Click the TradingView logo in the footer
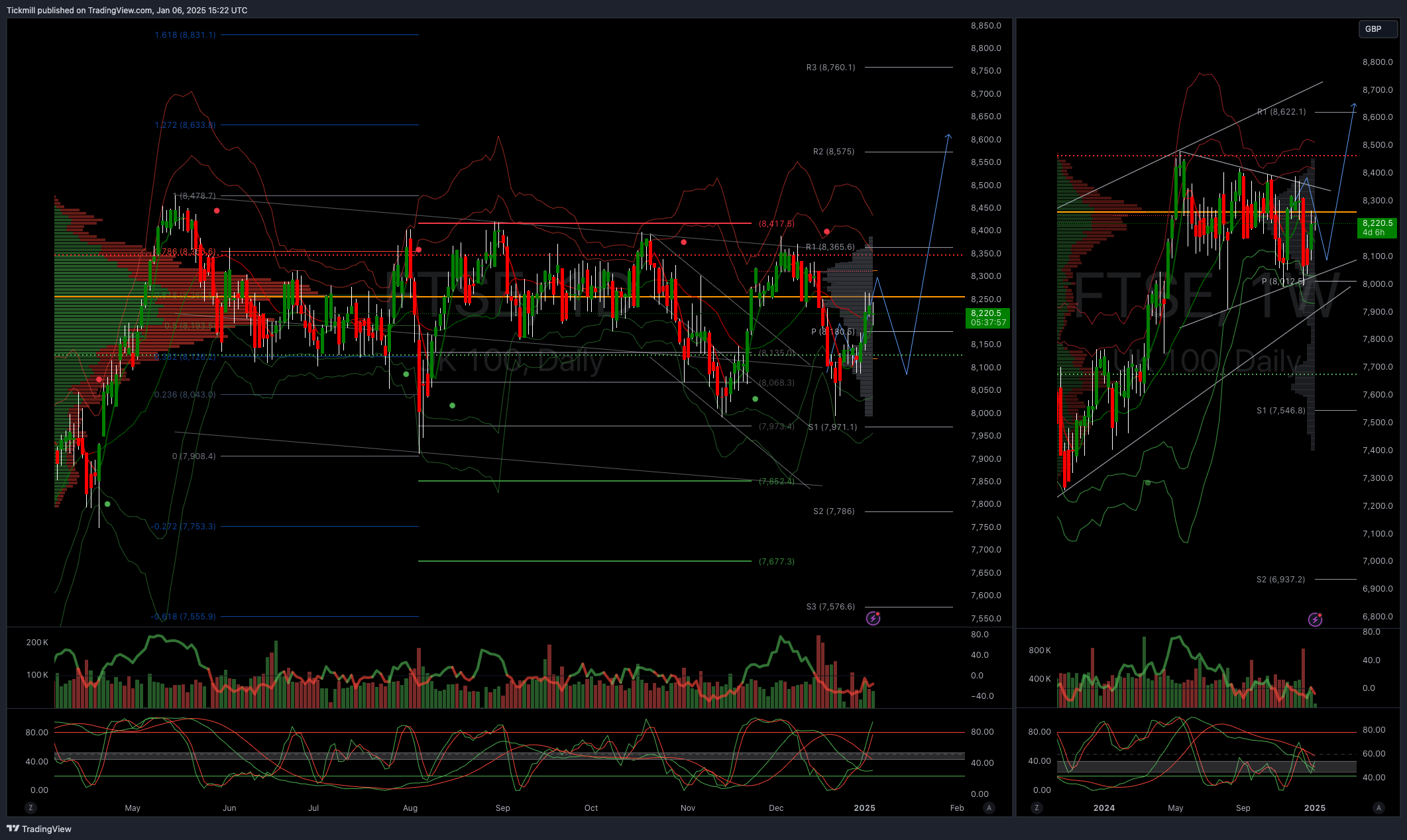The image size is (1407, 840). 39,829
